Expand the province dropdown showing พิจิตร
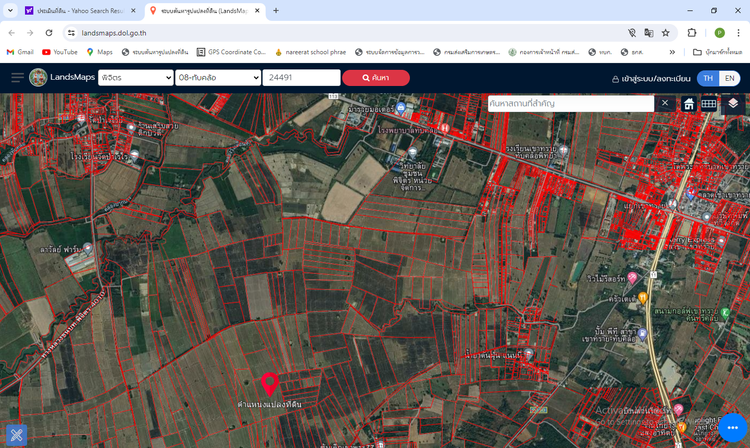This screenshot has height=448, width=750. pos(135,78)
